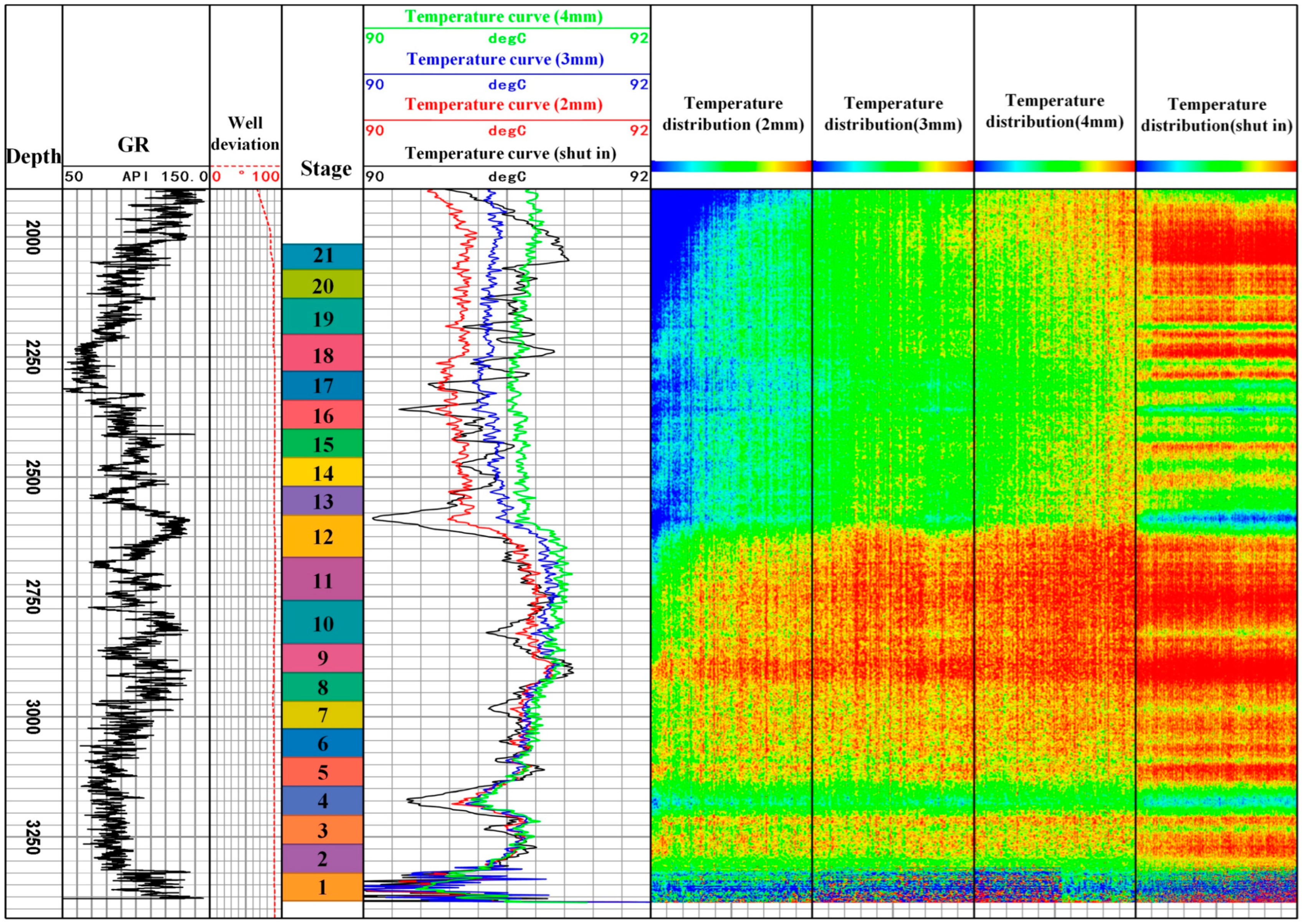Select Temperature curve (3mm) blue title
1302x924 pixels.
[506, 59]
